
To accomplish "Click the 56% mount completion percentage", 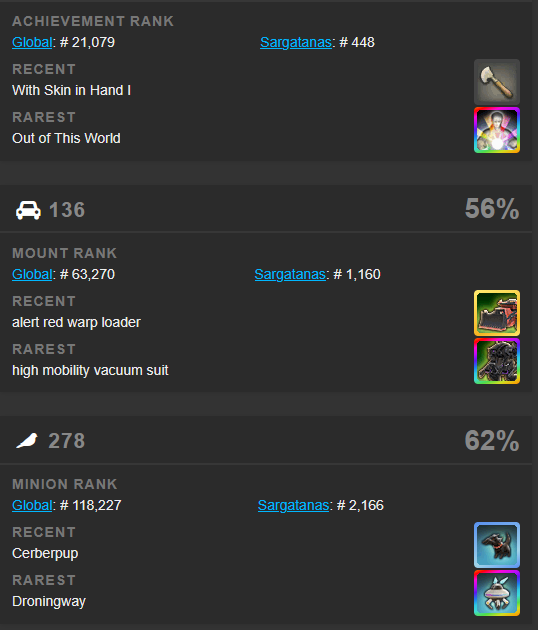I will [x=492, y=209].
